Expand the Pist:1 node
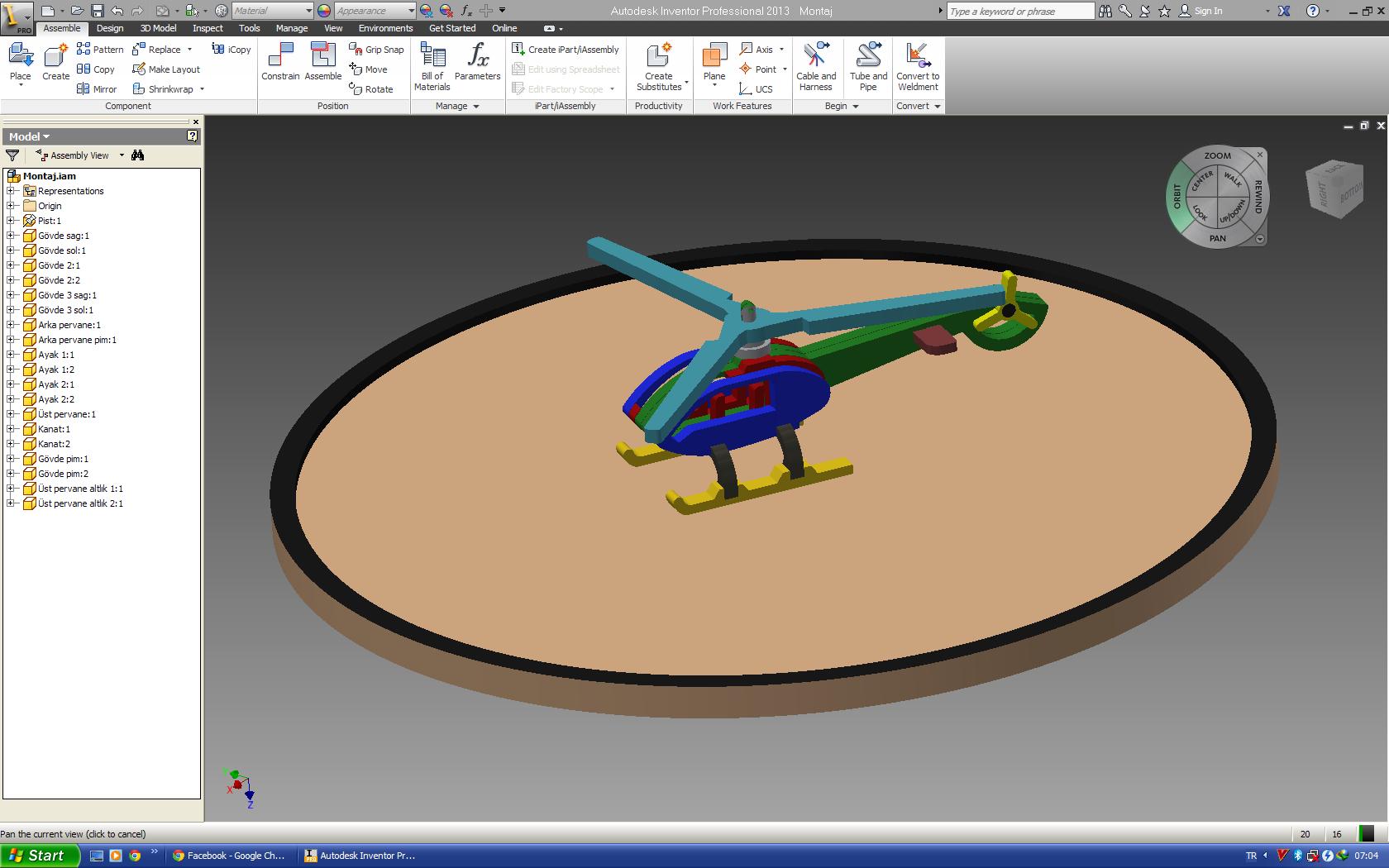Viewport: 1389px width, 868px height. click(x=12, y=221)
